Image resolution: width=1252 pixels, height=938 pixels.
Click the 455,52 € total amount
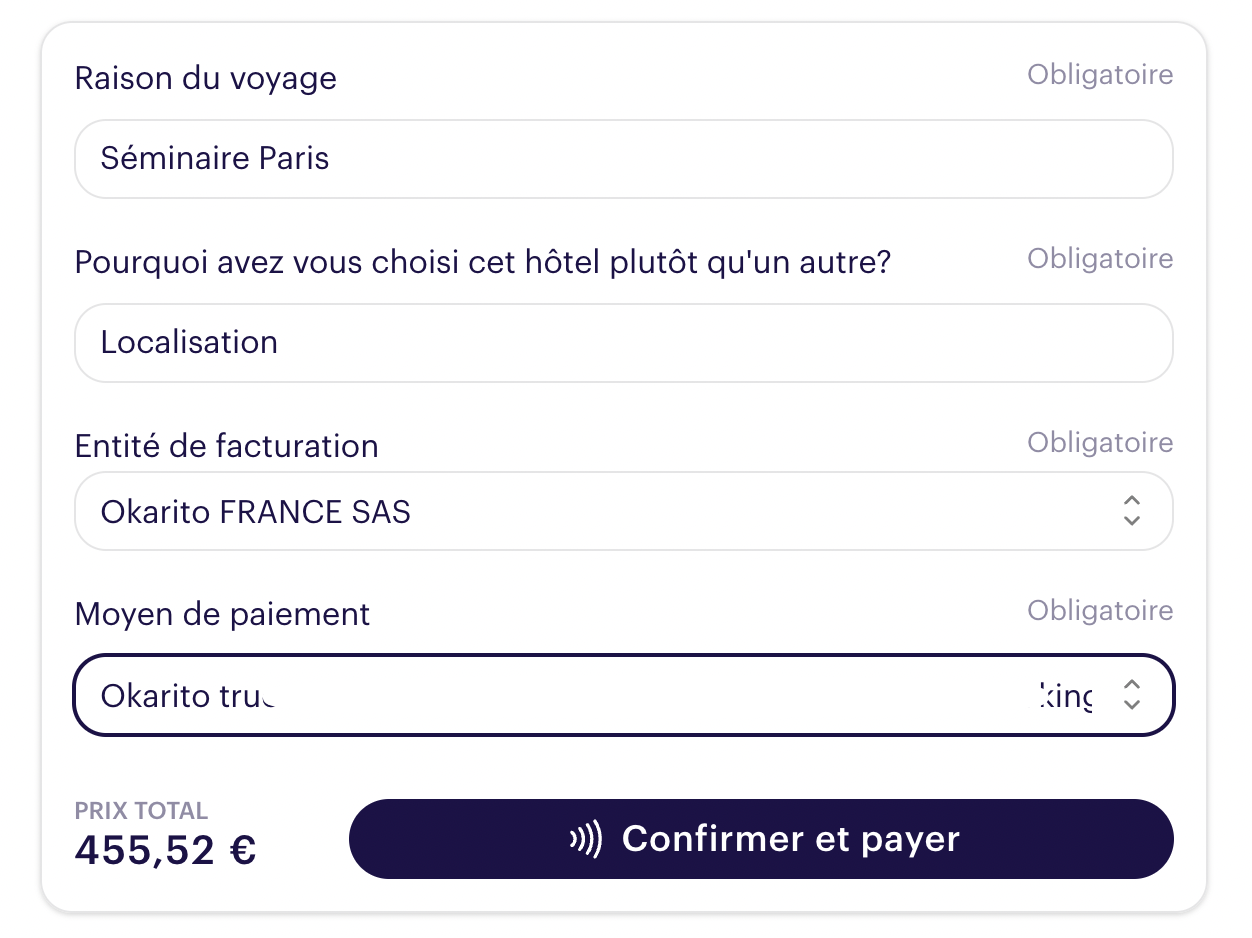pyautogui.click(x=165, y=851)
